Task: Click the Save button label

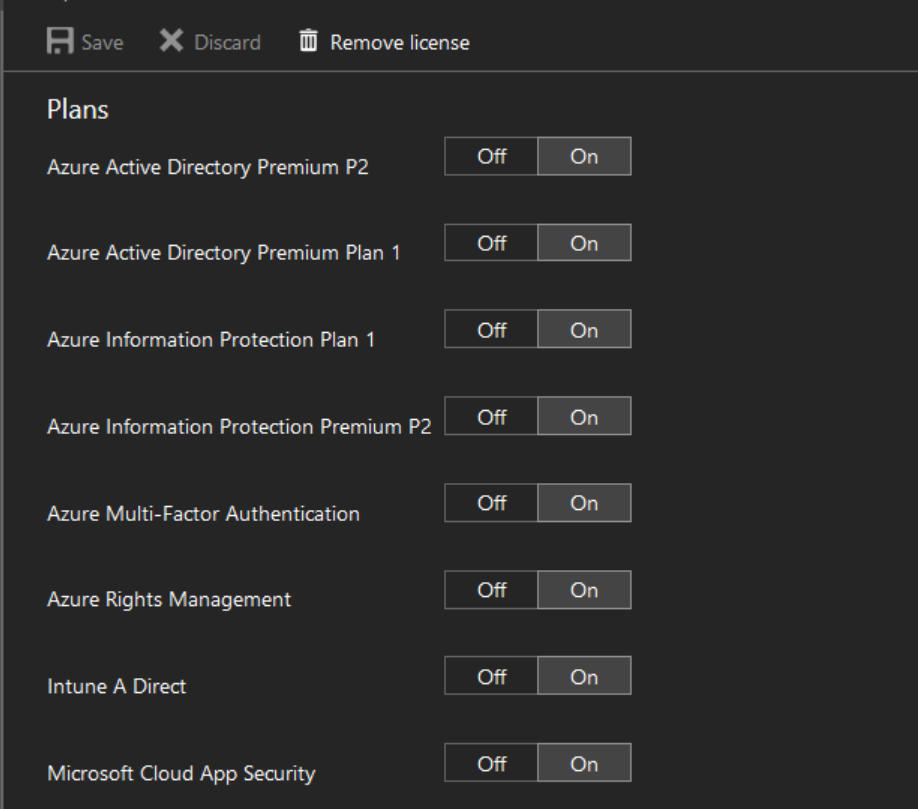Action: (x=102, y=42)
